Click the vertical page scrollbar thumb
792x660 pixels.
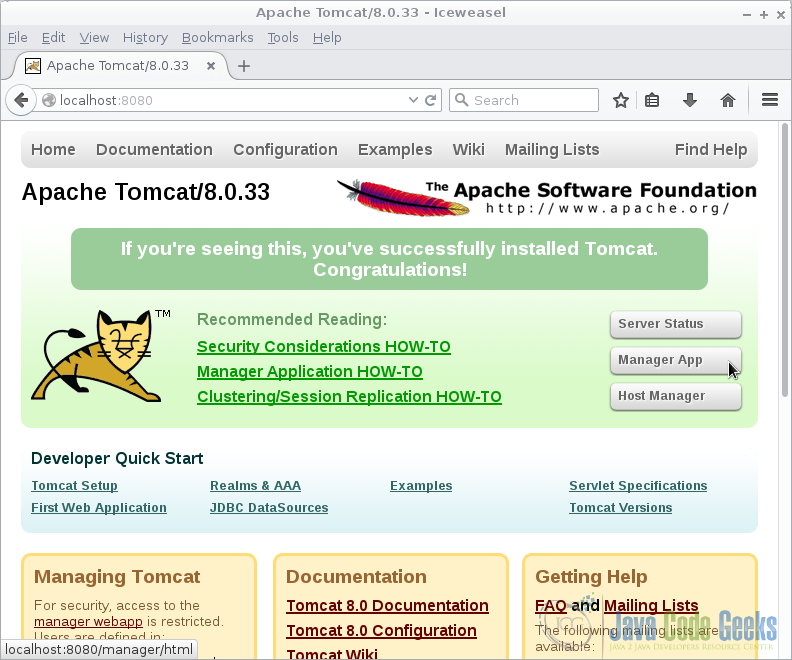[784, 260]
